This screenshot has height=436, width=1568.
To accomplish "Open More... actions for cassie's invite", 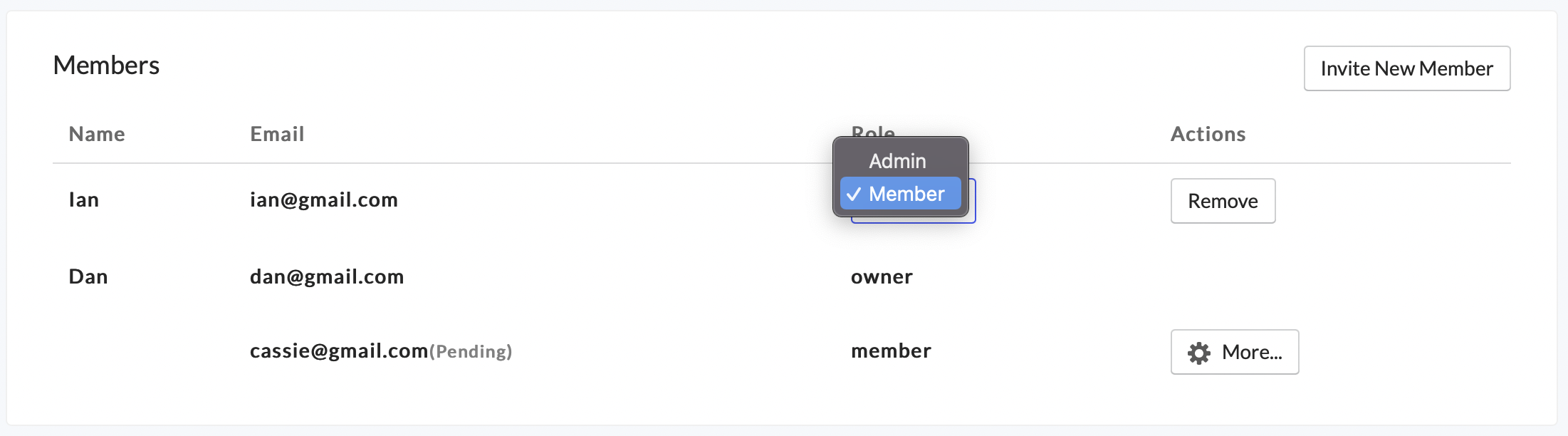I will [1235, 352].
